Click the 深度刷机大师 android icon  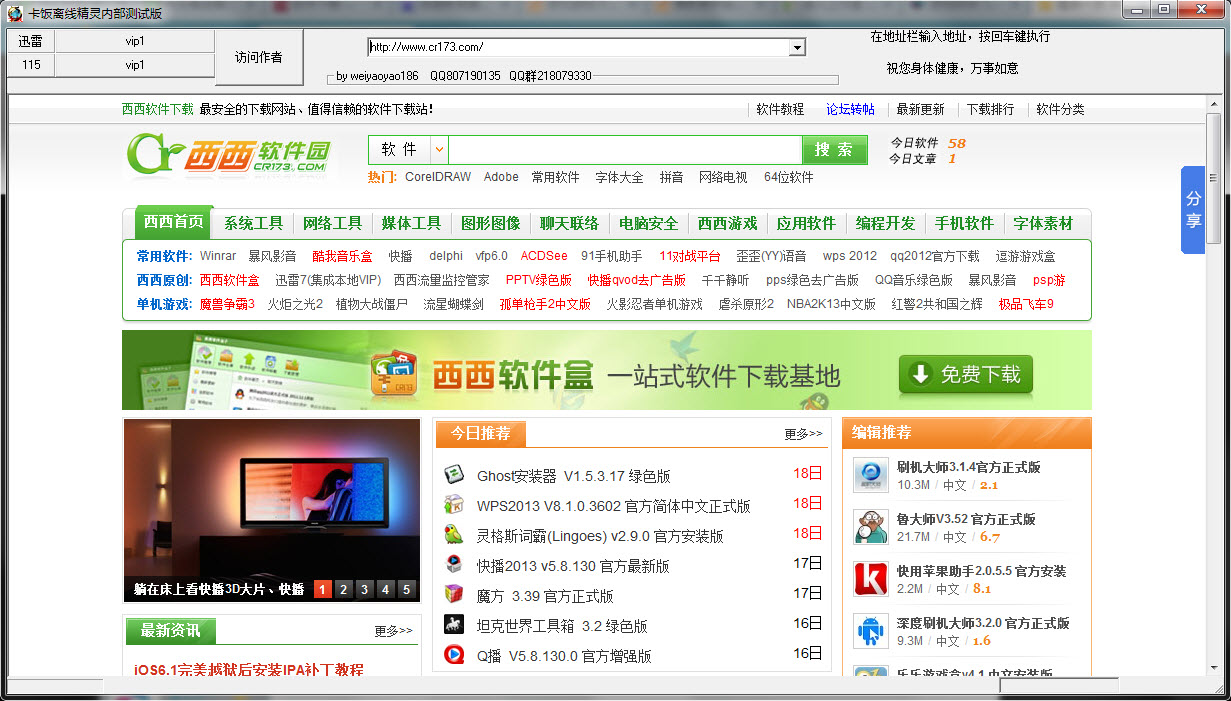click(871, 631)
